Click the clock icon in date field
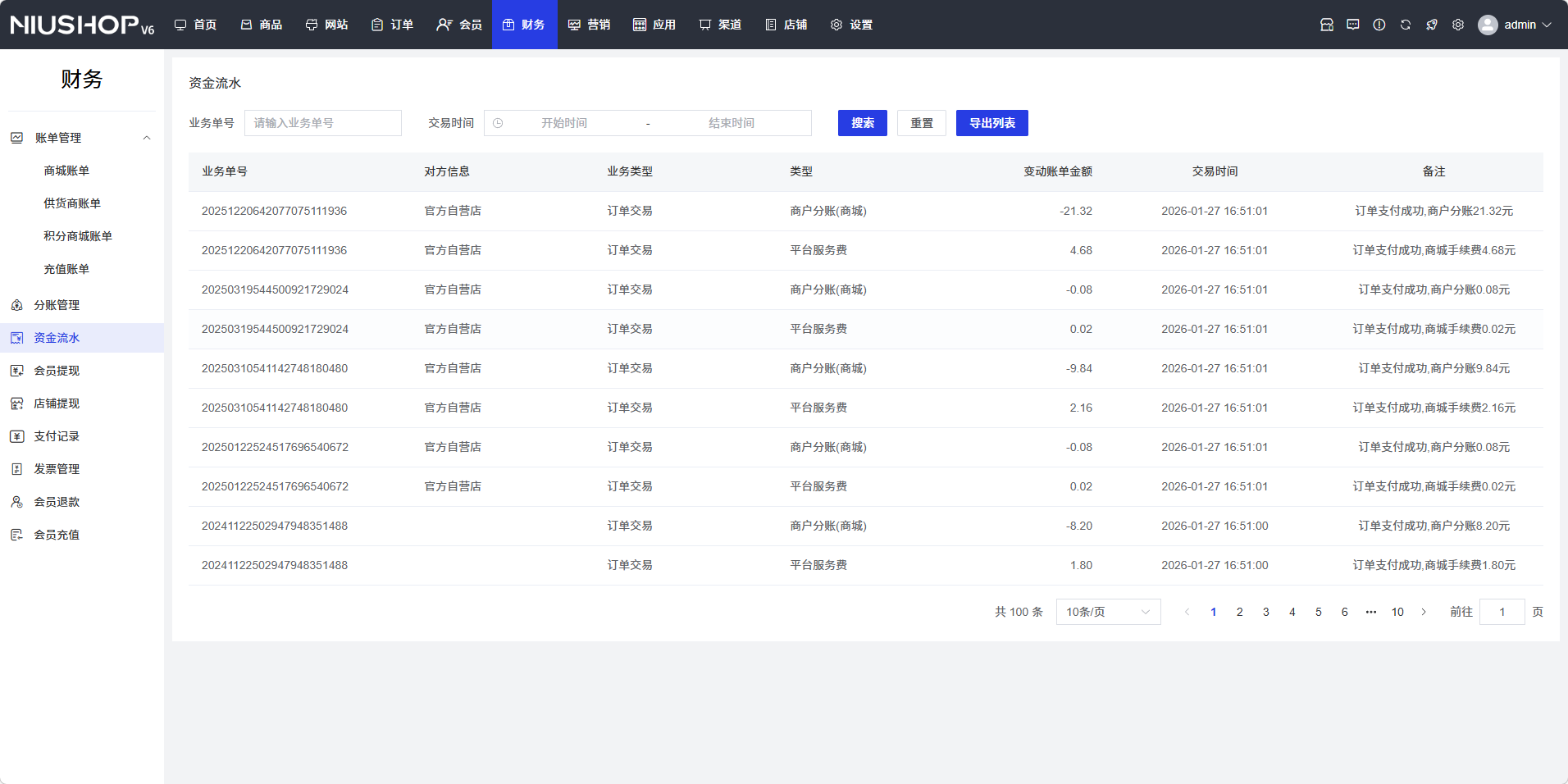This screenshot has height=784, width=1568. coord(498,123)
